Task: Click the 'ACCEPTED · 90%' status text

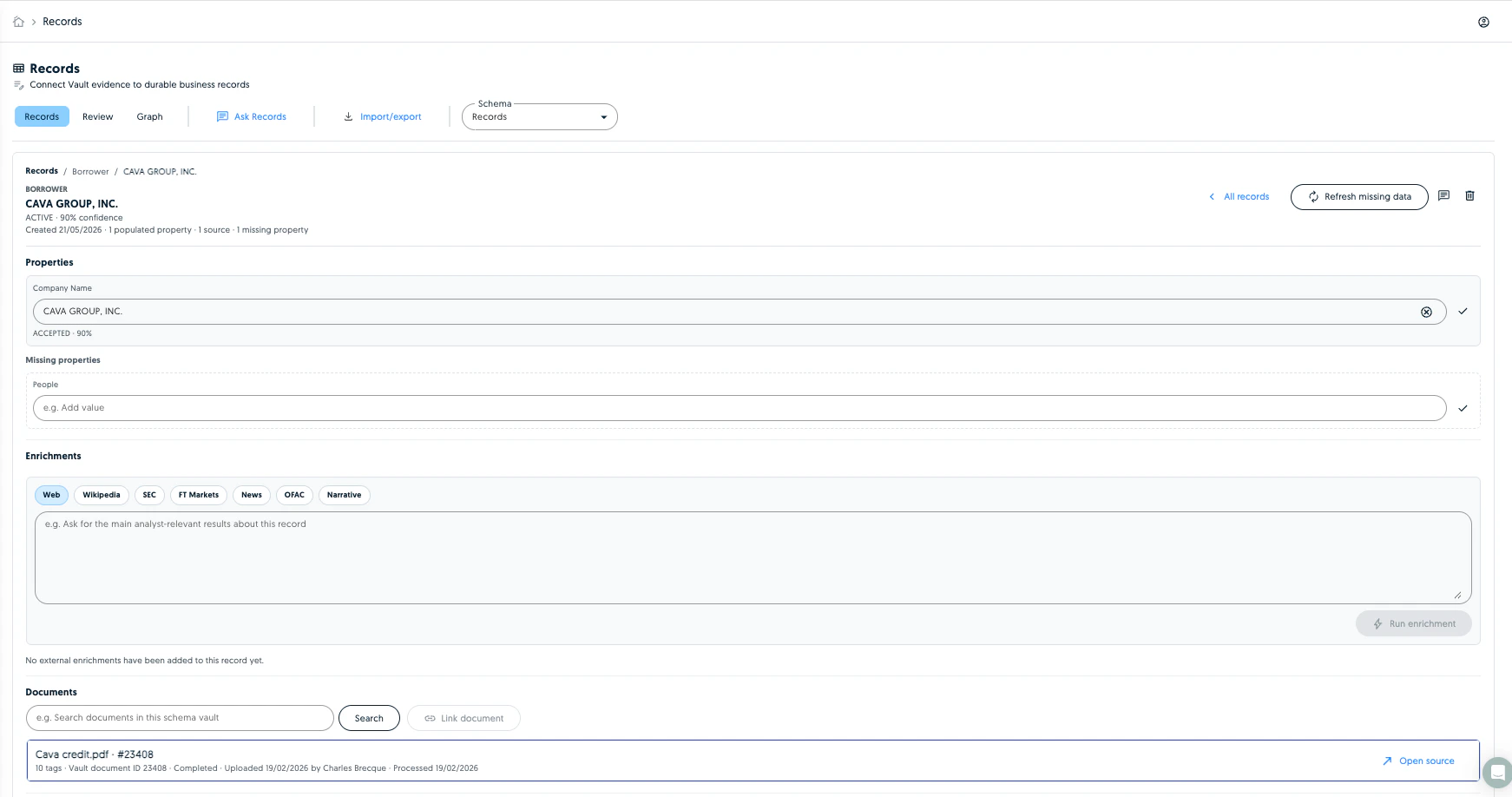Action: pos(62,333)
